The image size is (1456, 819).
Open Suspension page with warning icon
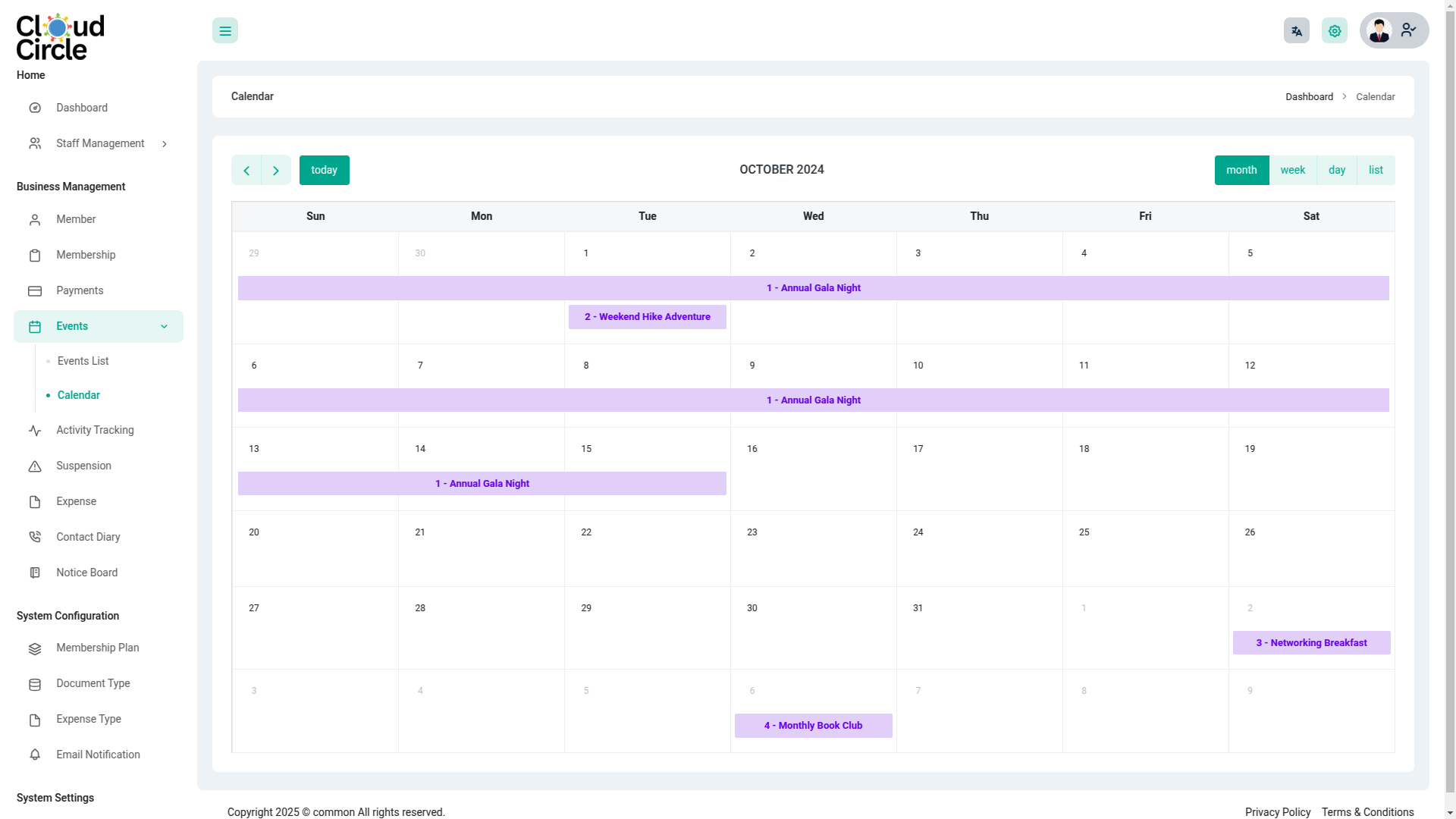[x=83, y=466]
